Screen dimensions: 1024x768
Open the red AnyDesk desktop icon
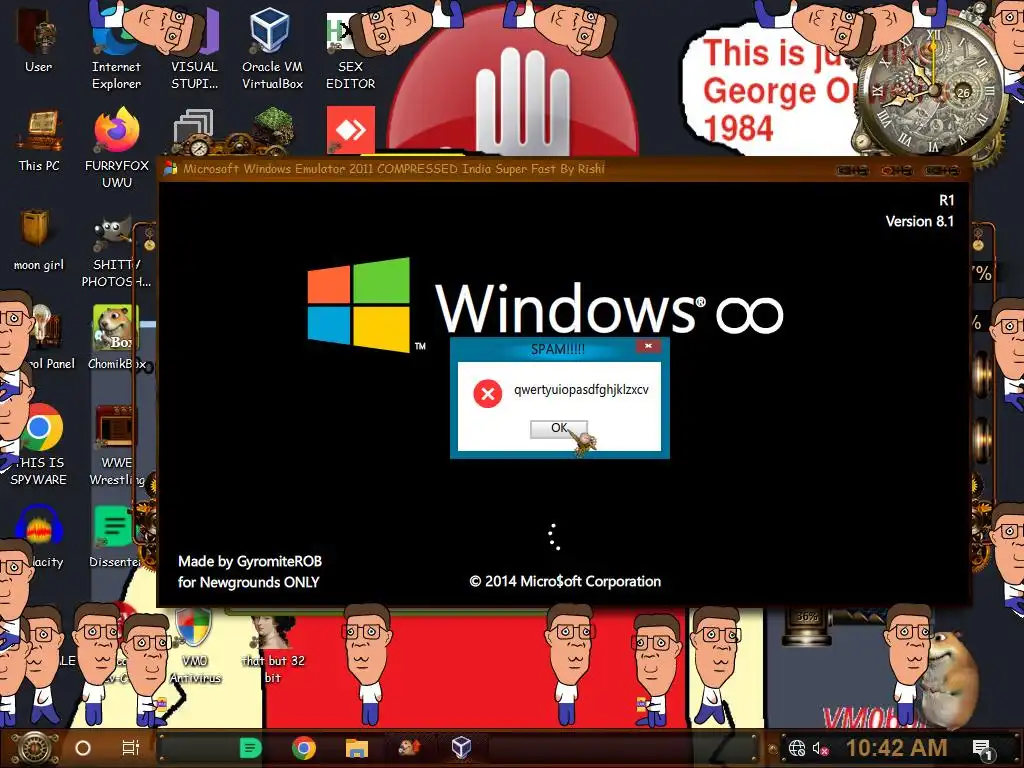[x=351, y=130]
